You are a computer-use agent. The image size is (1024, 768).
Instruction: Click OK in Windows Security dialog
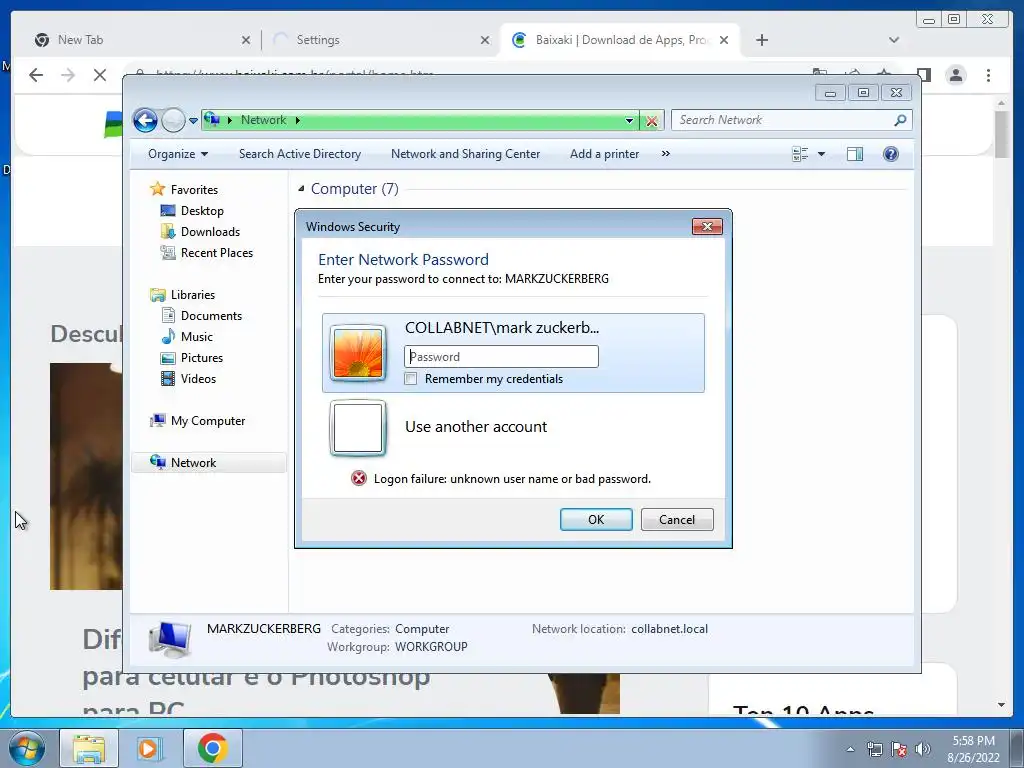coord(596,519)
